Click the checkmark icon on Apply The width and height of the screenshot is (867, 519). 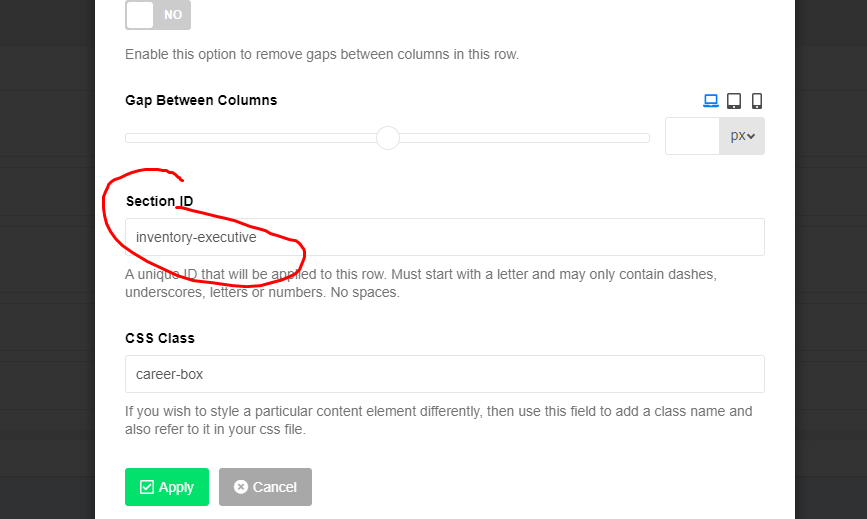click(x=147, y=487)
